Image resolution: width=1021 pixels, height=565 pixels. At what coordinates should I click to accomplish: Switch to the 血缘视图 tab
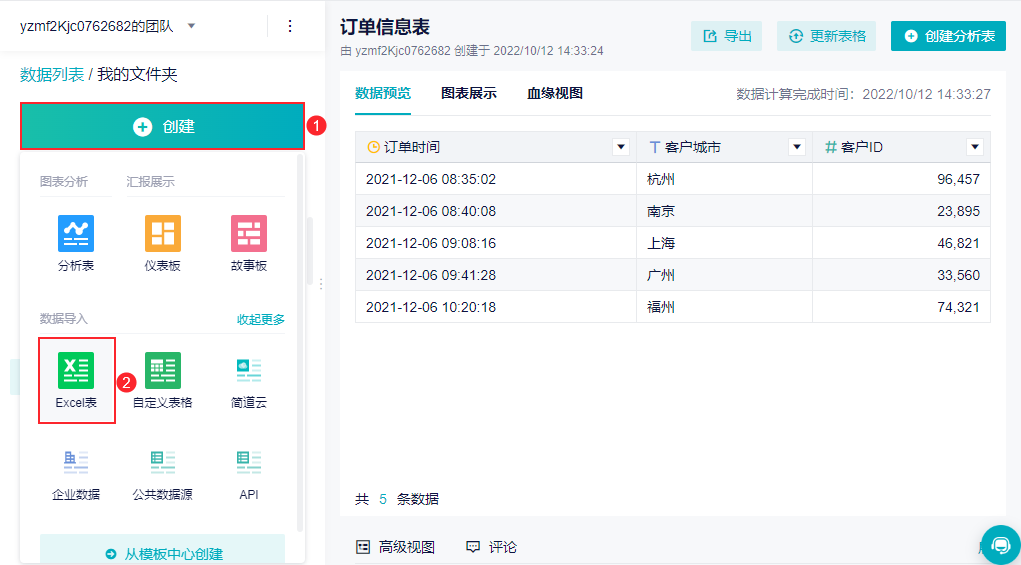[555, 94]
